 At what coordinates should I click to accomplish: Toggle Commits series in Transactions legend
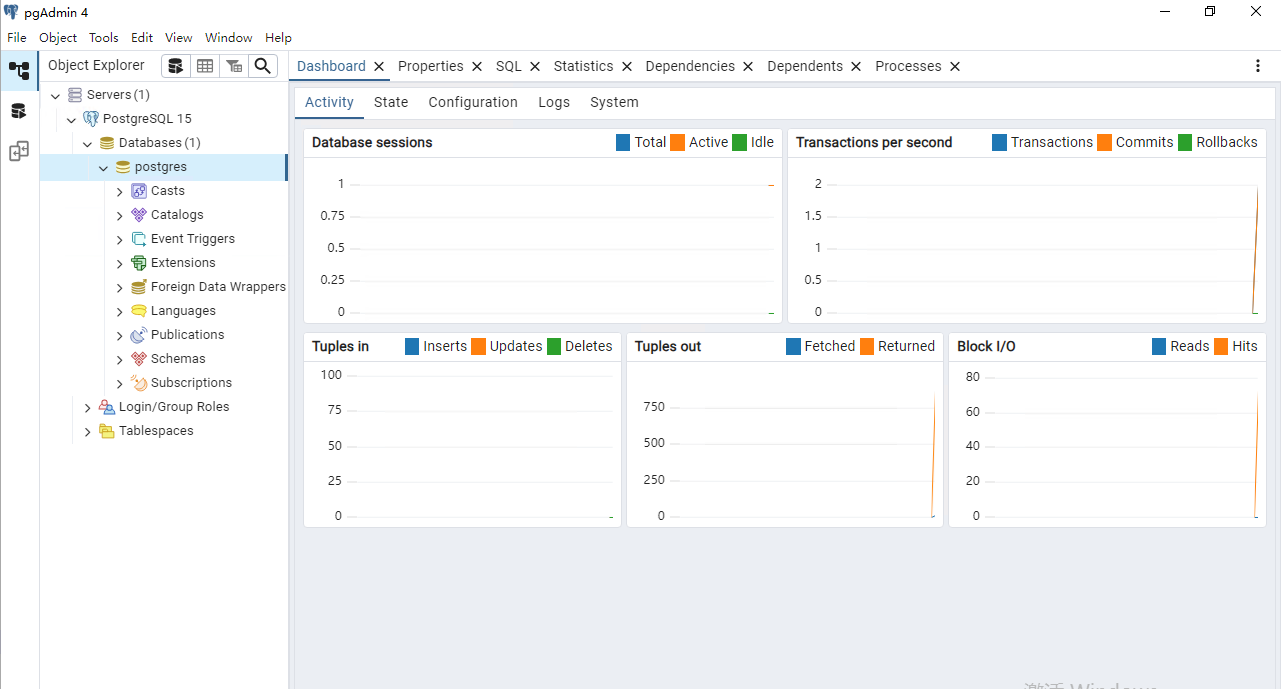[x=1135, y=142]
